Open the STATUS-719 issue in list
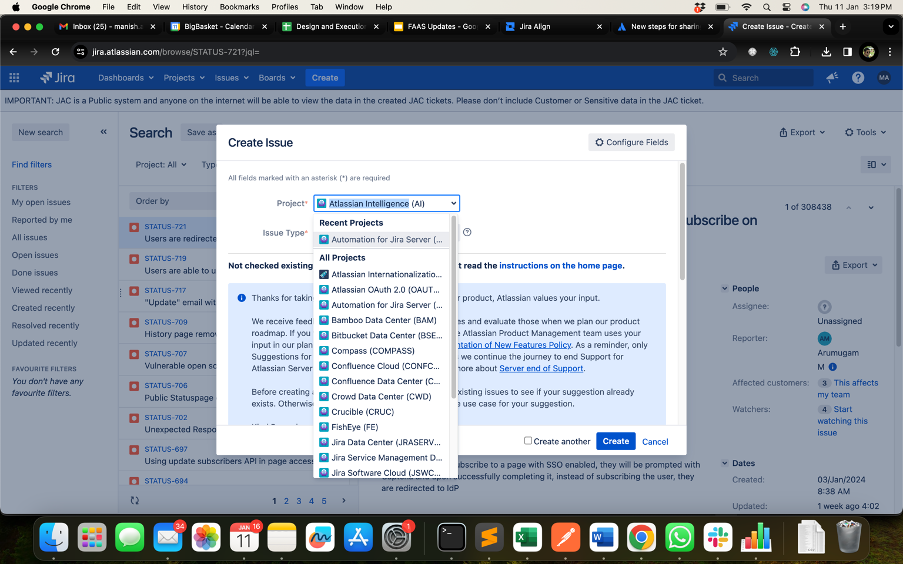The width and height of the screenshot is (904, 564). coord(165,258)
